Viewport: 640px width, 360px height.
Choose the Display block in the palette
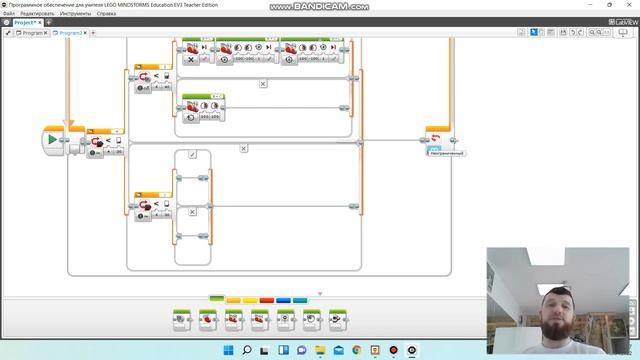(285, 320)
